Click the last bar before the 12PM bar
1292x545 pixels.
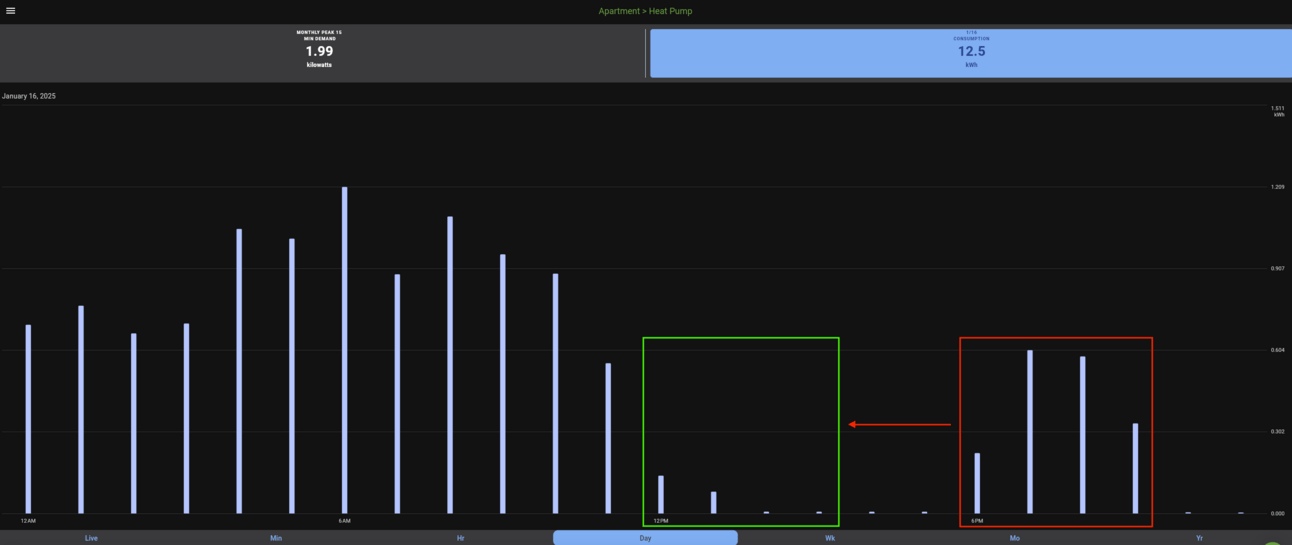(x=608, y=438)
